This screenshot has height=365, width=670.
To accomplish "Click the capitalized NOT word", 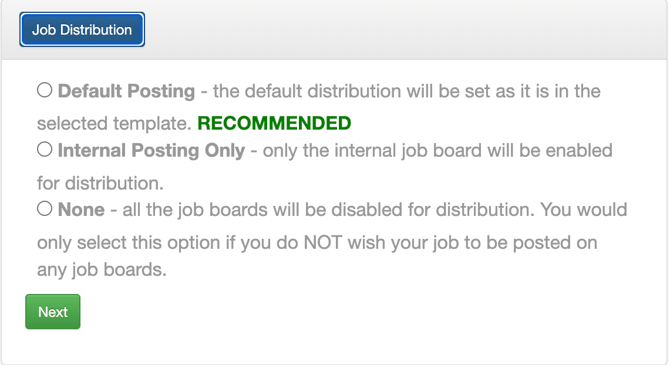I will 323,242.
